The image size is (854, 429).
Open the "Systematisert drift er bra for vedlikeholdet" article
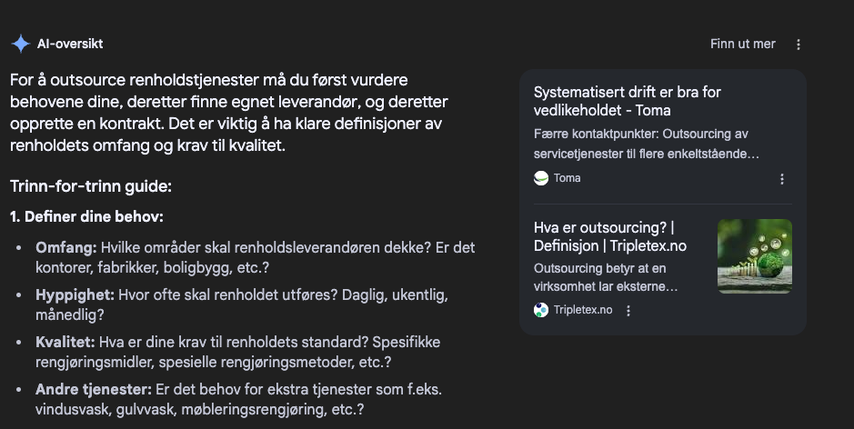627,101
